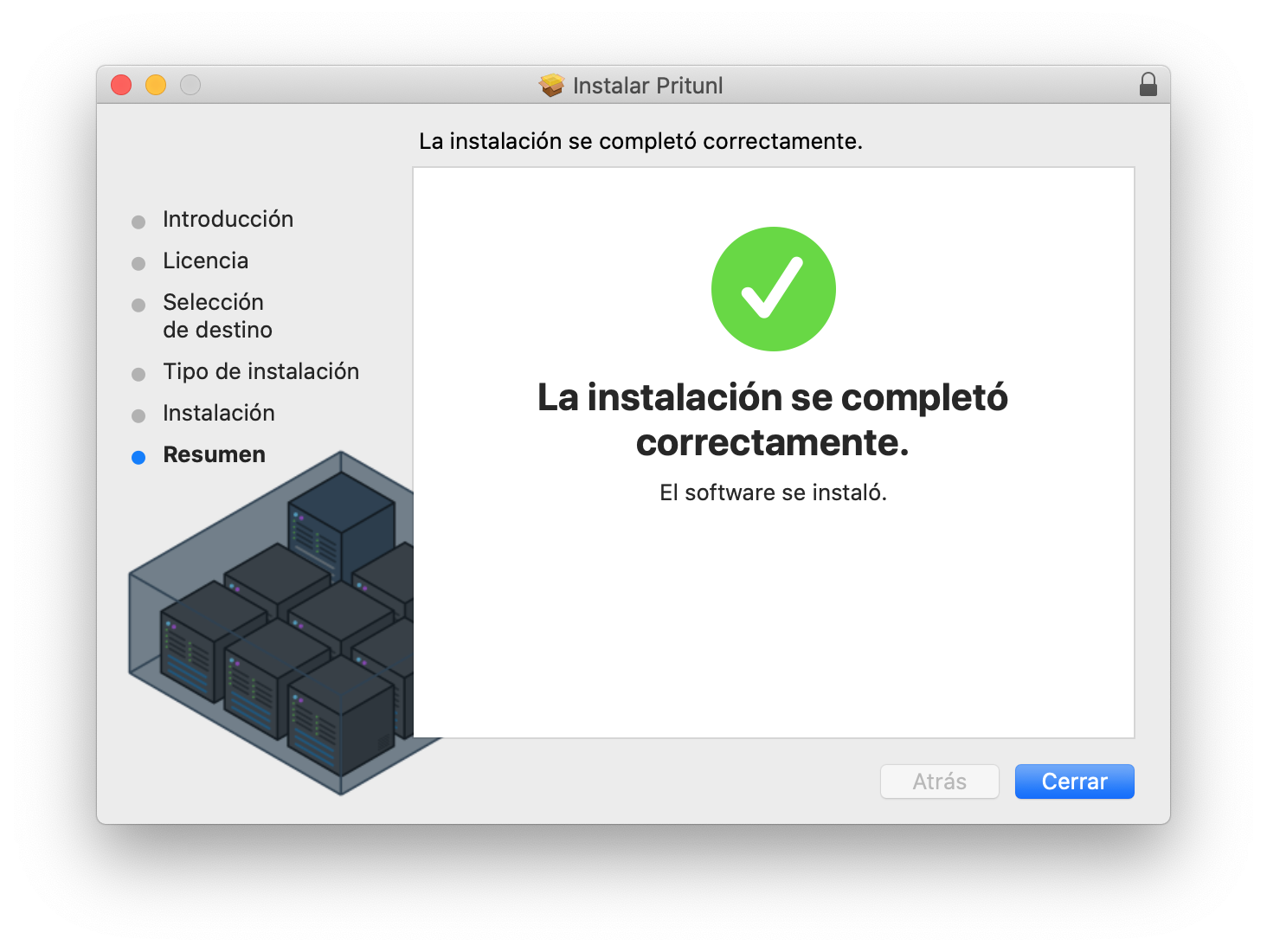
Task: Select the Selección de destino step
Action: click(218, 316)
